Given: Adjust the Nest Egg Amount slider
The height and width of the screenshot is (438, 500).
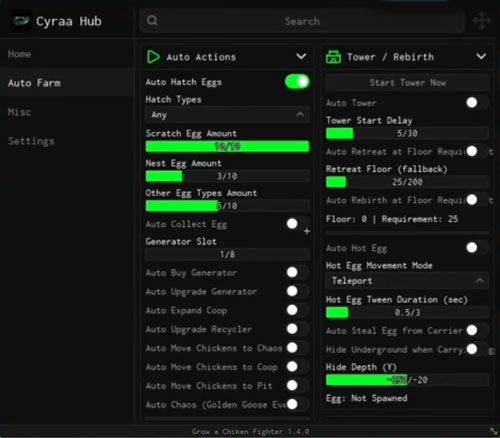Looking at the screenshot, I should [227, 176].
